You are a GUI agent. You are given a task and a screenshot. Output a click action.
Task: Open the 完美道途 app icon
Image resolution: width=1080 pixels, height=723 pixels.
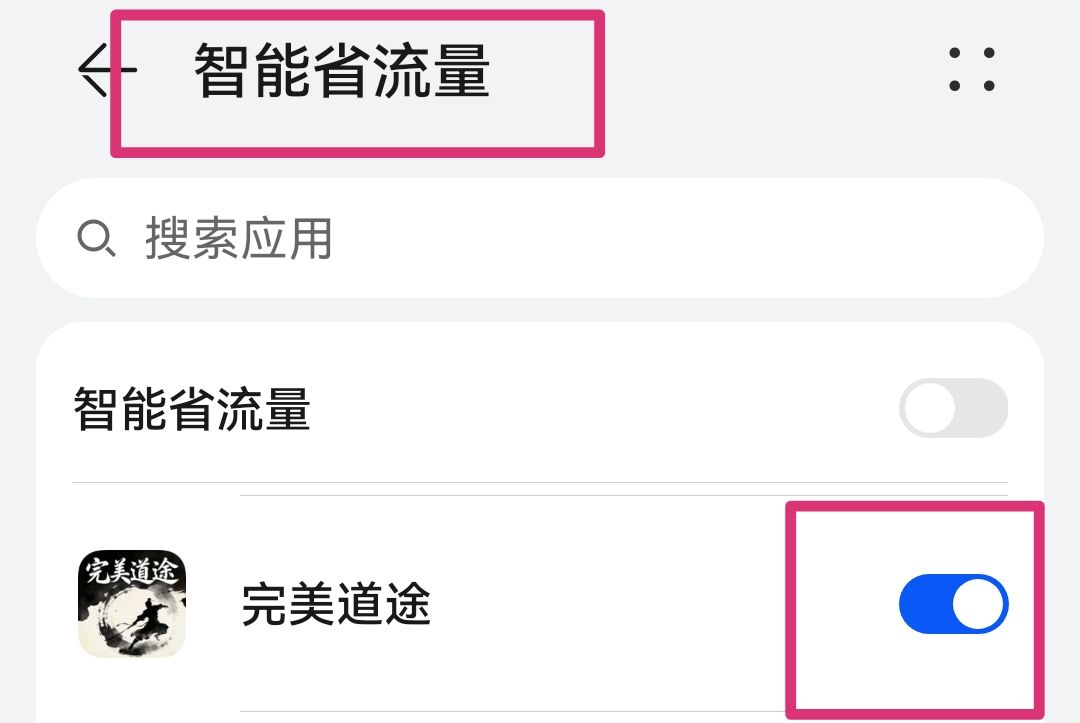pos(132,603)
